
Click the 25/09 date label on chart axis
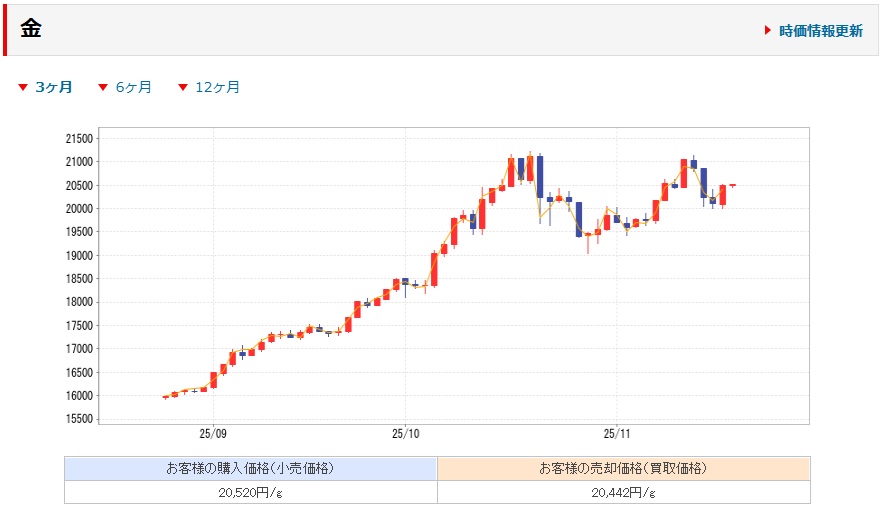coord(213,436)
